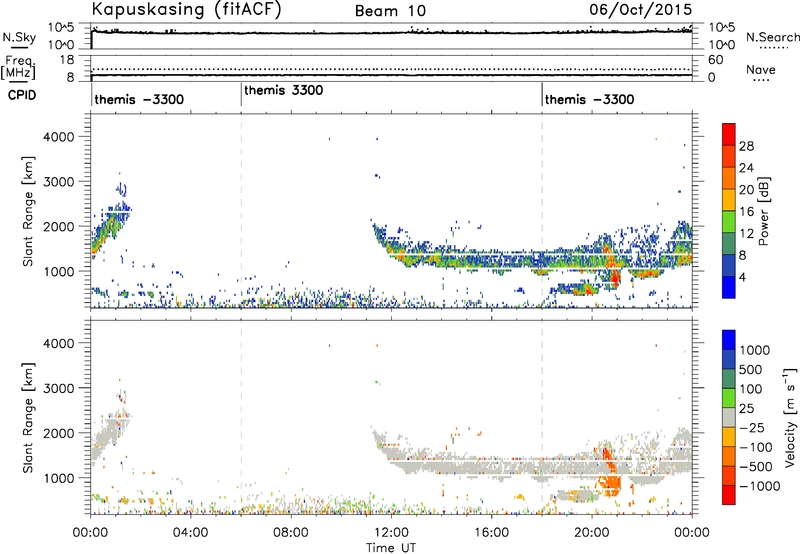This screenshot has width=800, height=554.
Task: Click the power panel's 'Slant Range [km]' label
Action: (x=28, y=211)
